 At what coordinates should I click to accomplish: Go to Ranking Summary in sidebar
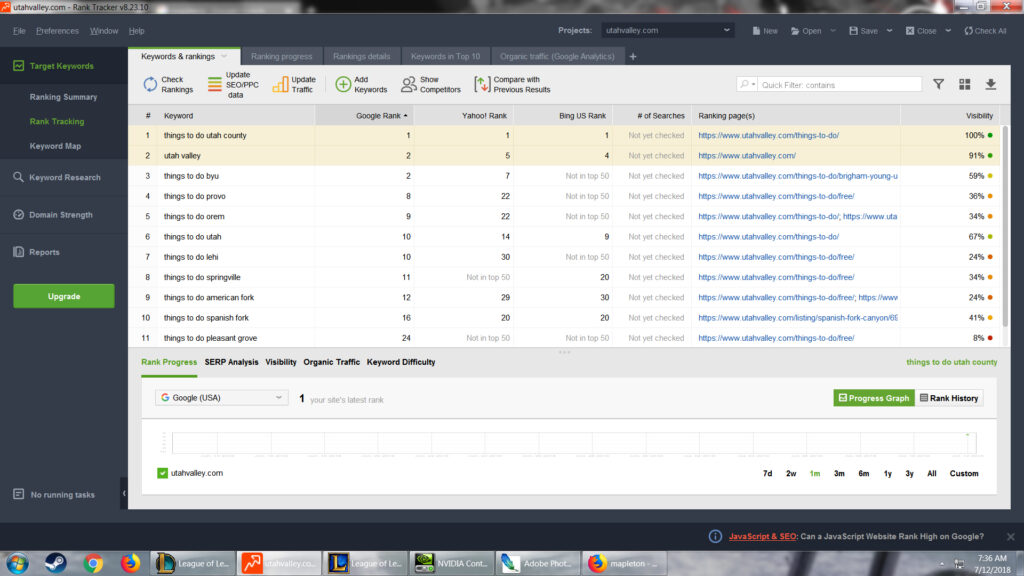click(63, 97)
